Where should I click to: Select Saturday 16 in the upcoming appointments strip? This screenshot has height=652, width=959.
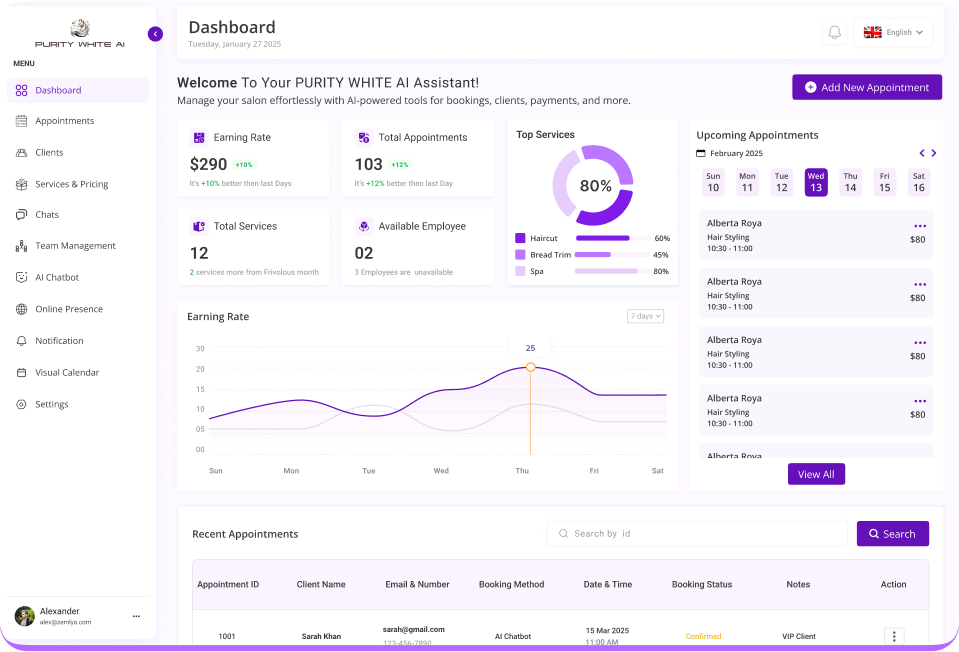coord(919,181)
